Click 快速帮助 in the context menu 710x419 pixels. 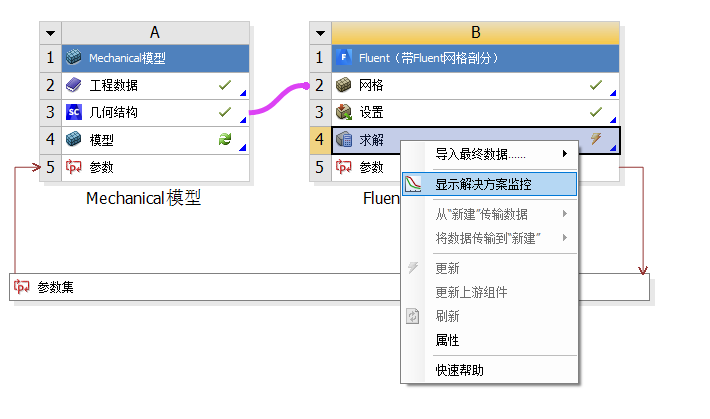tap(459, 370)
